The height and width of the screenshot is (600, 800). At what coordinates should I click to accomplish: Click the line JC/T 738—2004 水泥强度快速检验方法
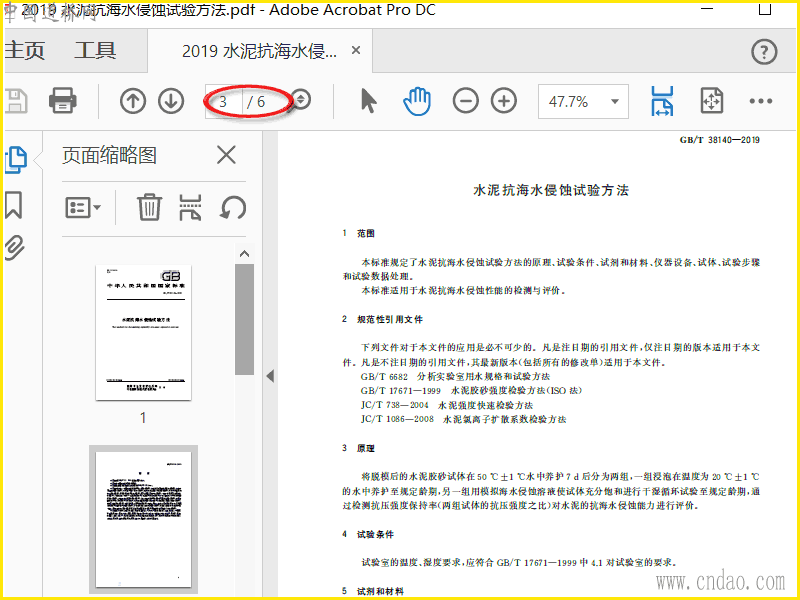tap(446, 405)
